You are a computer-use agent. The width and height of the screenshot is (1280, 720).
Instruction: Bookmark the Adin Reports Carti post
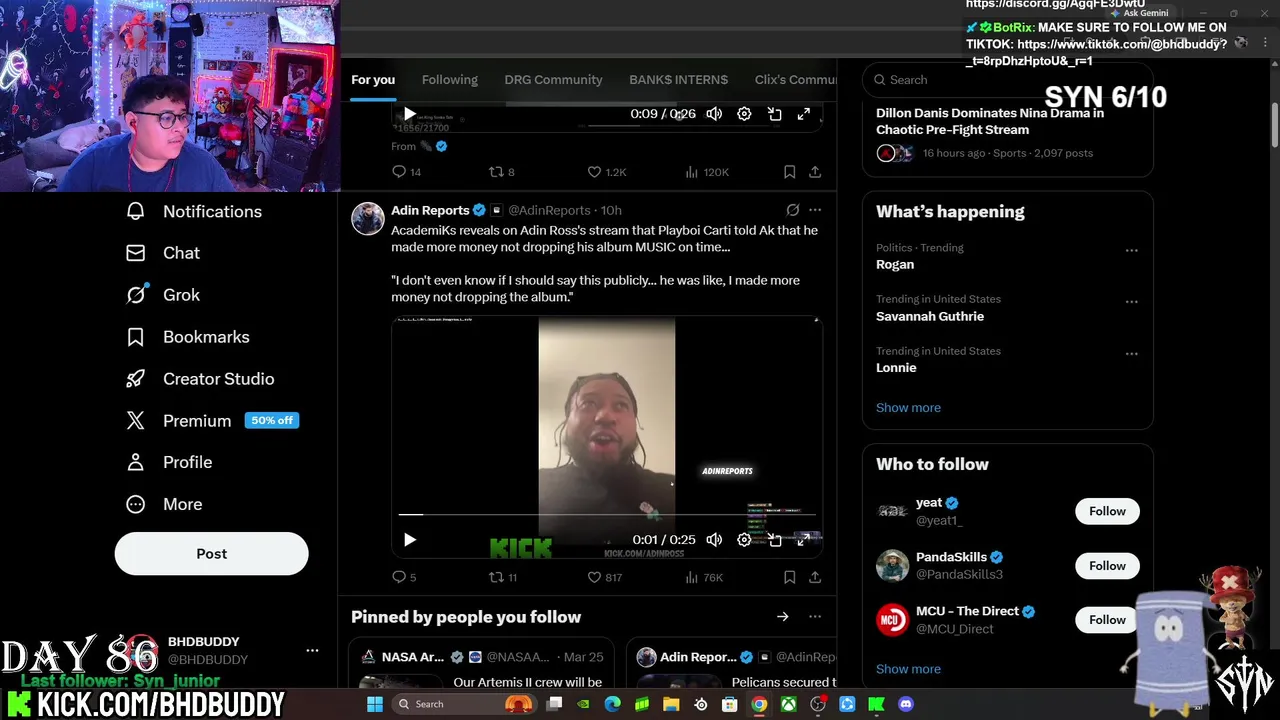[789, 577]
